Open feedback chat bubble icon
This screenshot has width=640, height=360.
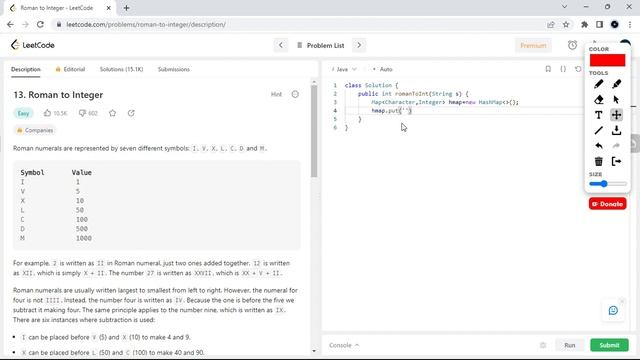pyautogui.click(x=613, y=311)
